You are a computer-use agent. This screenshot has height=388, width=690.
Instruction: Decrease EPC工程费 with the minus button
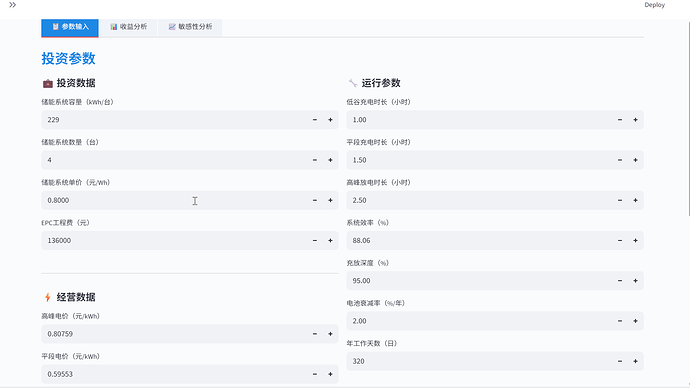coord(315,241)
